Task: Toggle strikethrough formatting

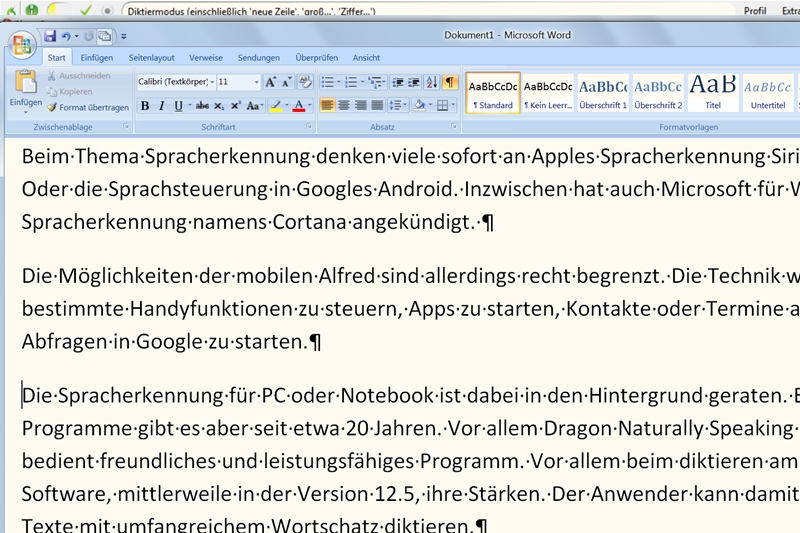Action: coord(202,106)
